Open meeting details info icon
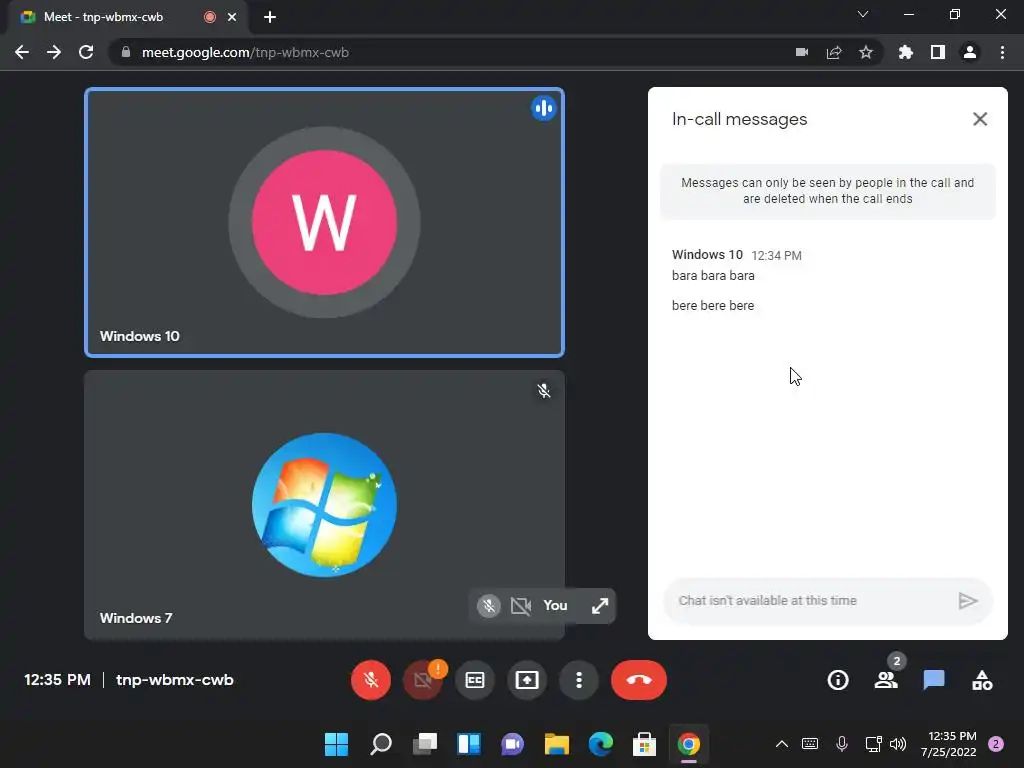This screenshot has height=768, width=1024. pos(838,680)
